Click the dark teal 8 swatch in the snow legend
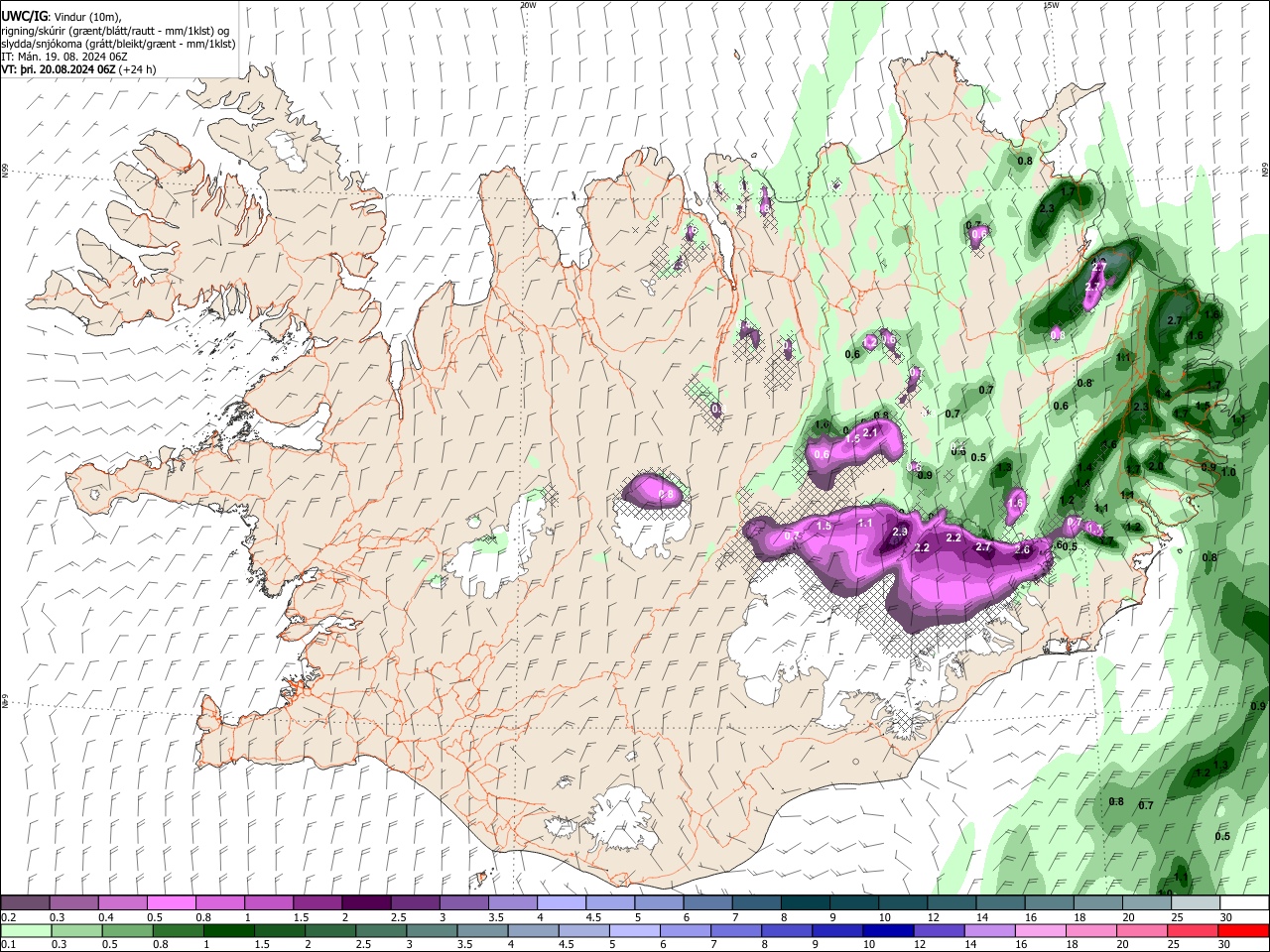This screenshot has width=1270, height=952. [806, 902]
